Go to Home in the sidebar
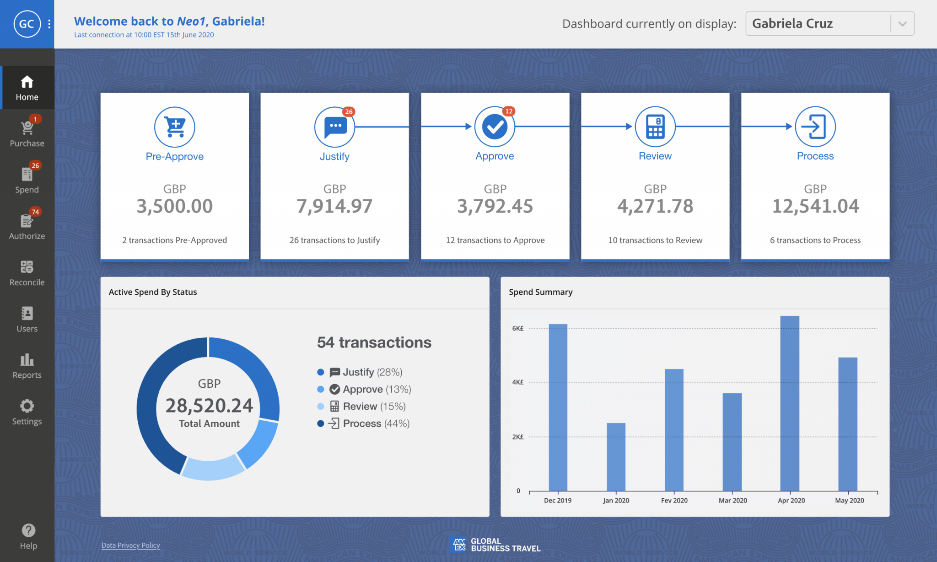This screenshot has width=937, height=562. point(27,88)
